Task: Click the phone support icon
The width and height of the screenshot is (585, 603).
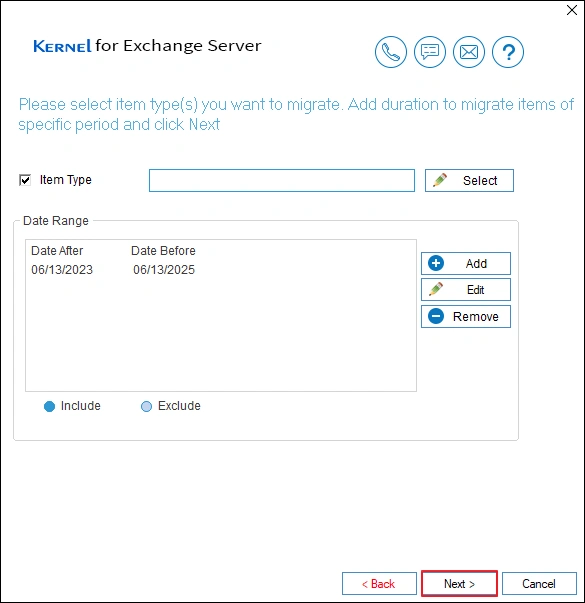Action: pyautogui.click(x=391, y=52)
